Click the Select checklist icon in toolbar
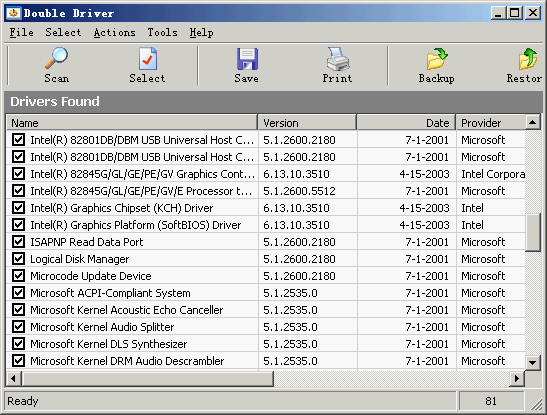 (x=148, y=58)
